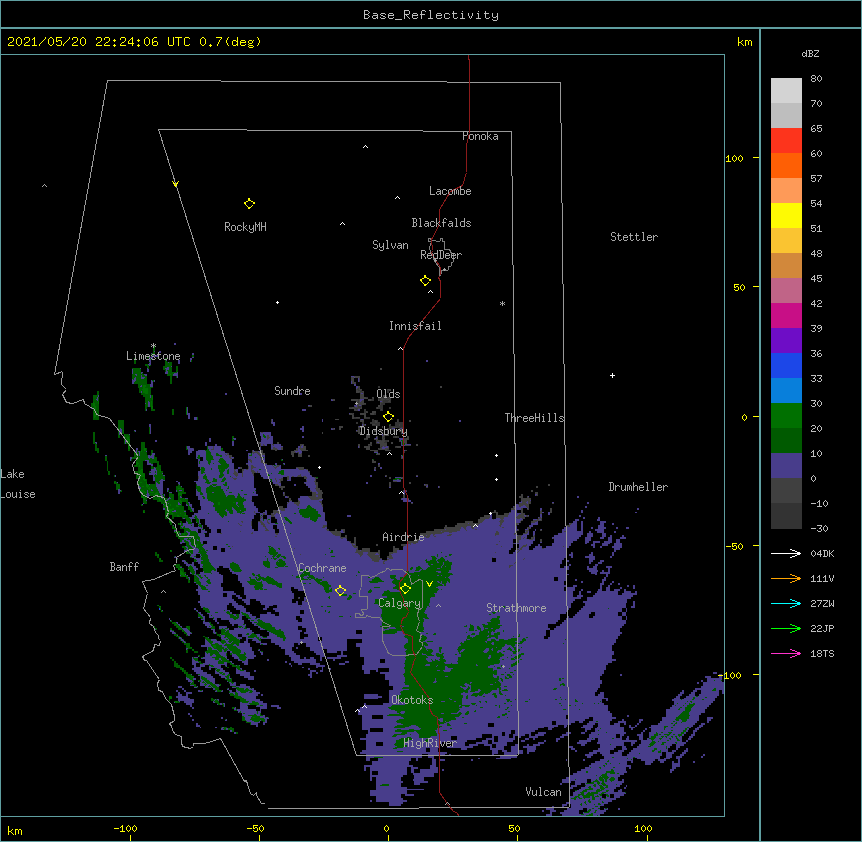This screenshot has height=842, width=862.
Task: Click the white asterisk marker above Limestone
Action: (x=153, y=346)
